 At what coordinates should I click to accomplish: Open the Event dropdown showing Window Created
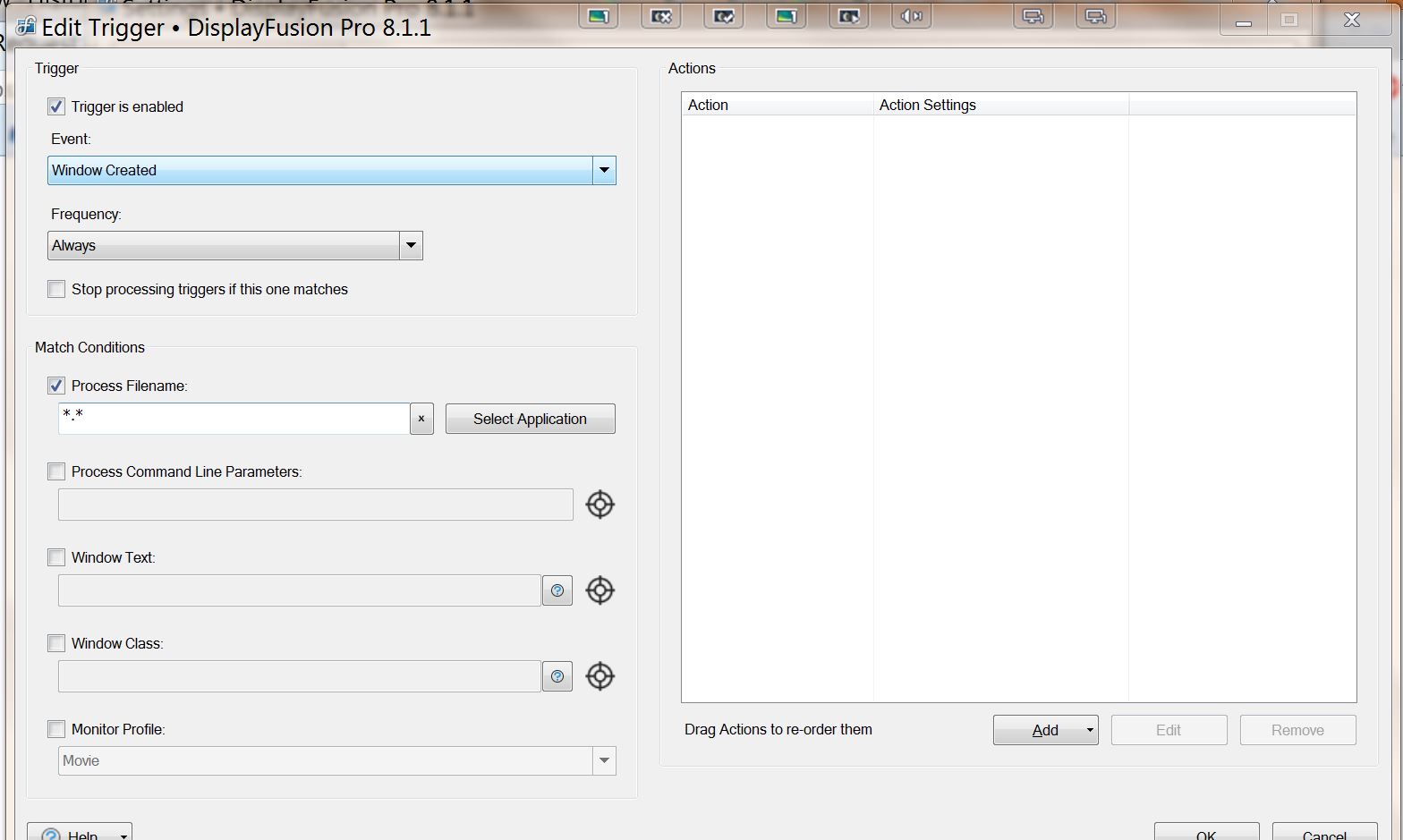coord(604,170)
